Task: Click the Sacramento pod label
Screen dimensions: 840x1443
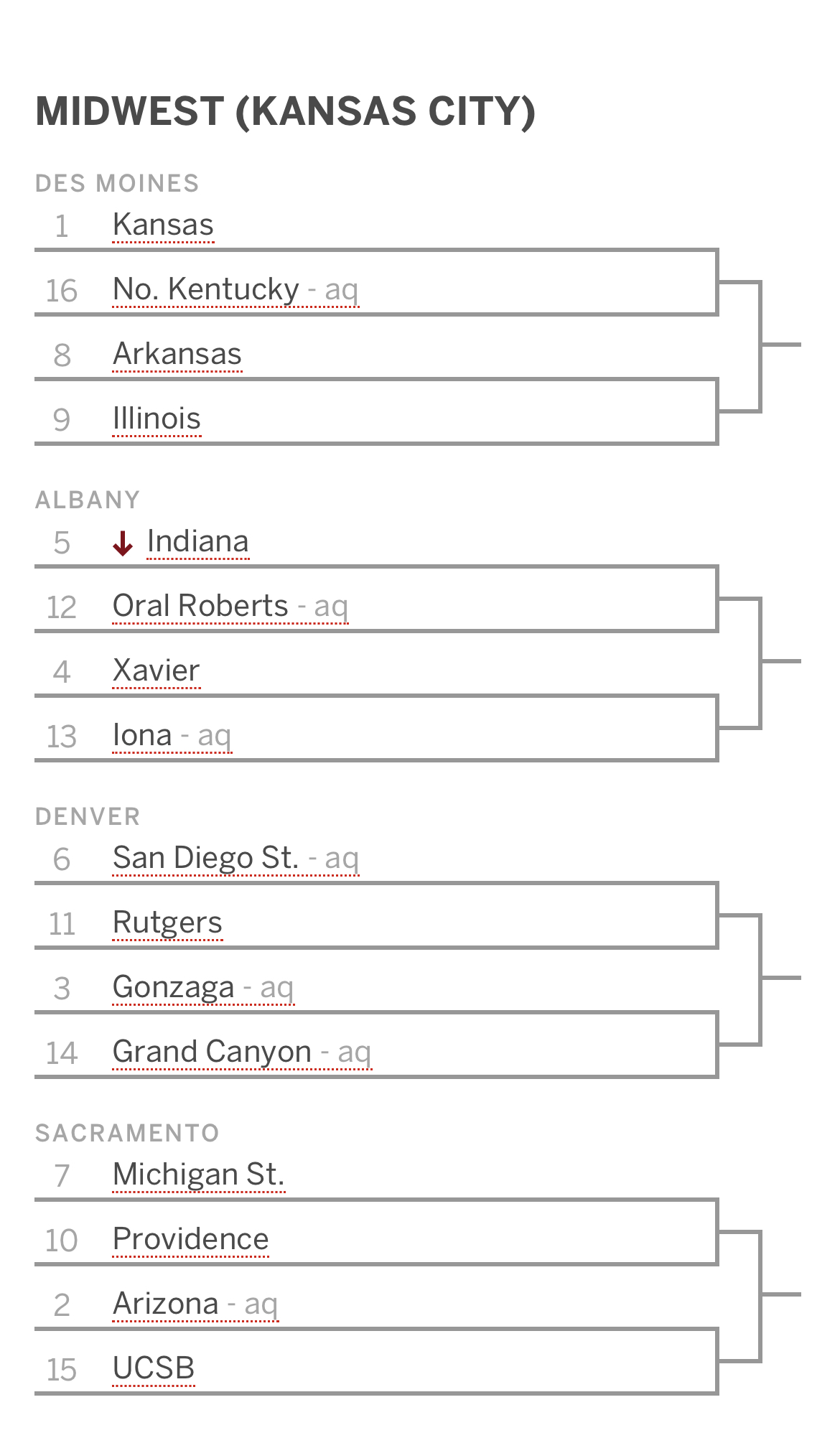Action: click(127, 1133)
